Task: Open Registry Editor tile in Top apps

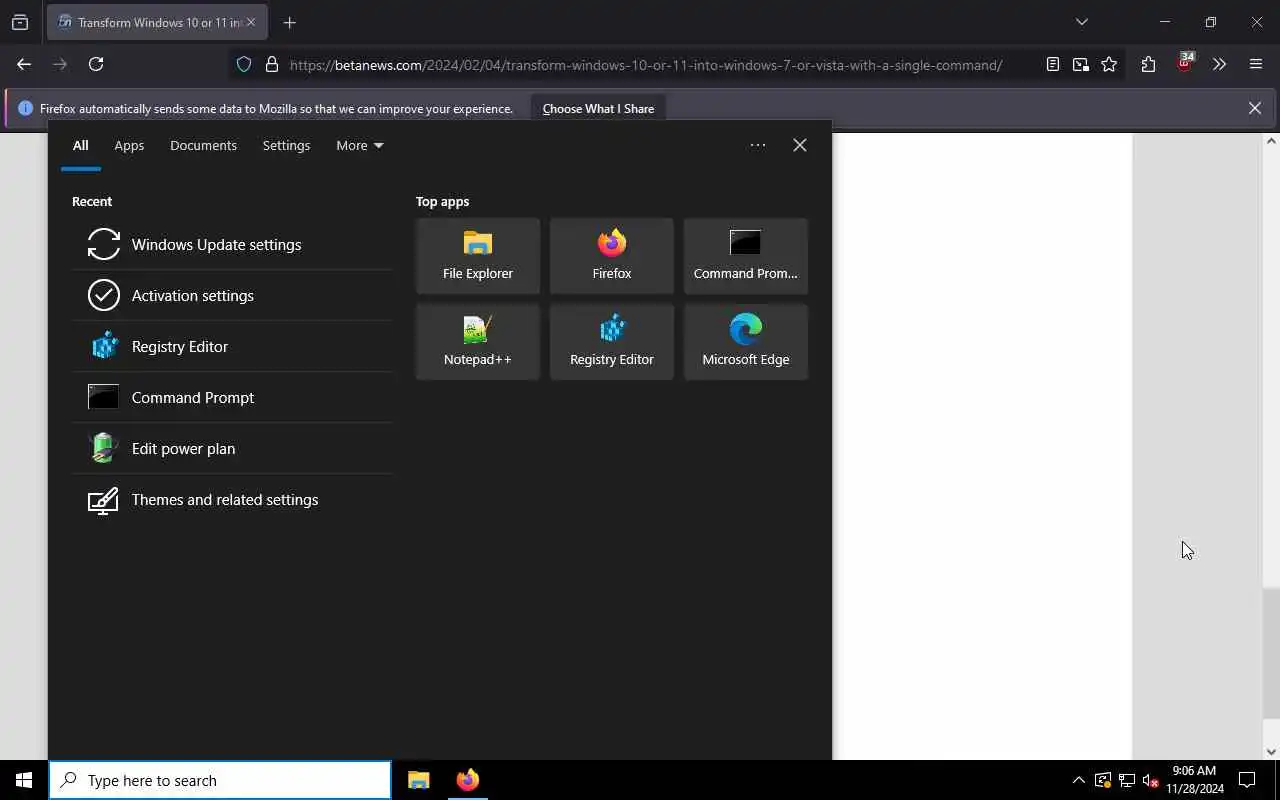Action: pyautogui.click(x=612, y=342)
